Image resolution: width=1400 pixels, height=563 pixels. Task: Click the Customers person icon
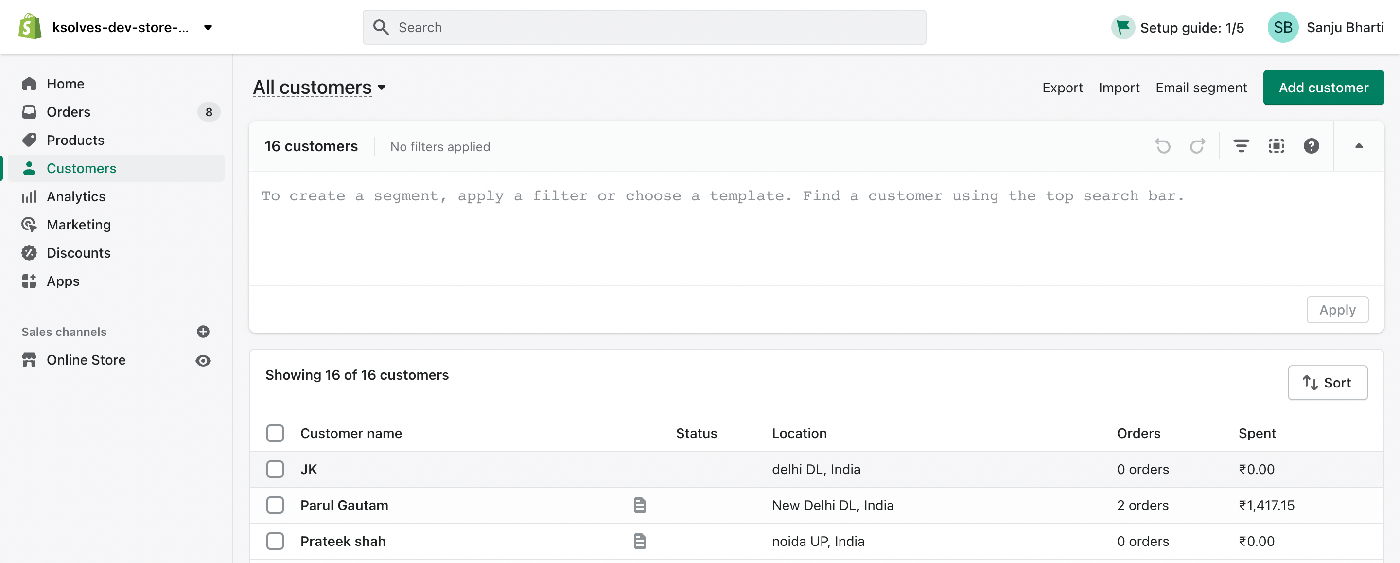pos(29,168)
